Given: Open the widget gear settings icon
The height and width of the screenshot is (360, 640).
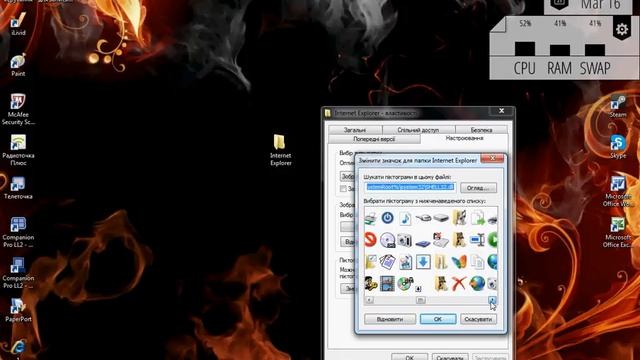Looking at the screenshot, I should coord(622,29).
